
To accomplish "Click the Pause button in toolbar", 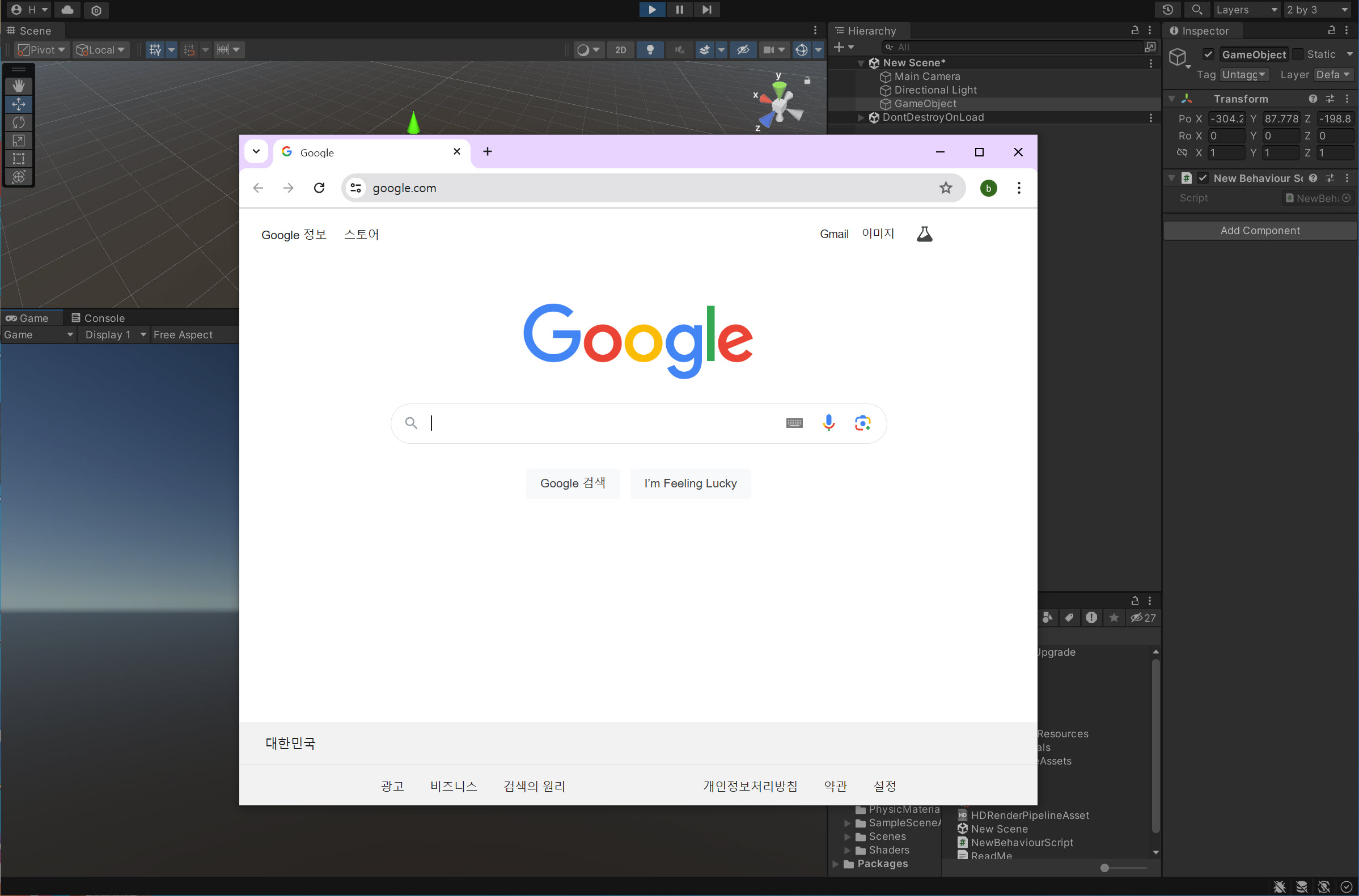I will pos(679,10).
